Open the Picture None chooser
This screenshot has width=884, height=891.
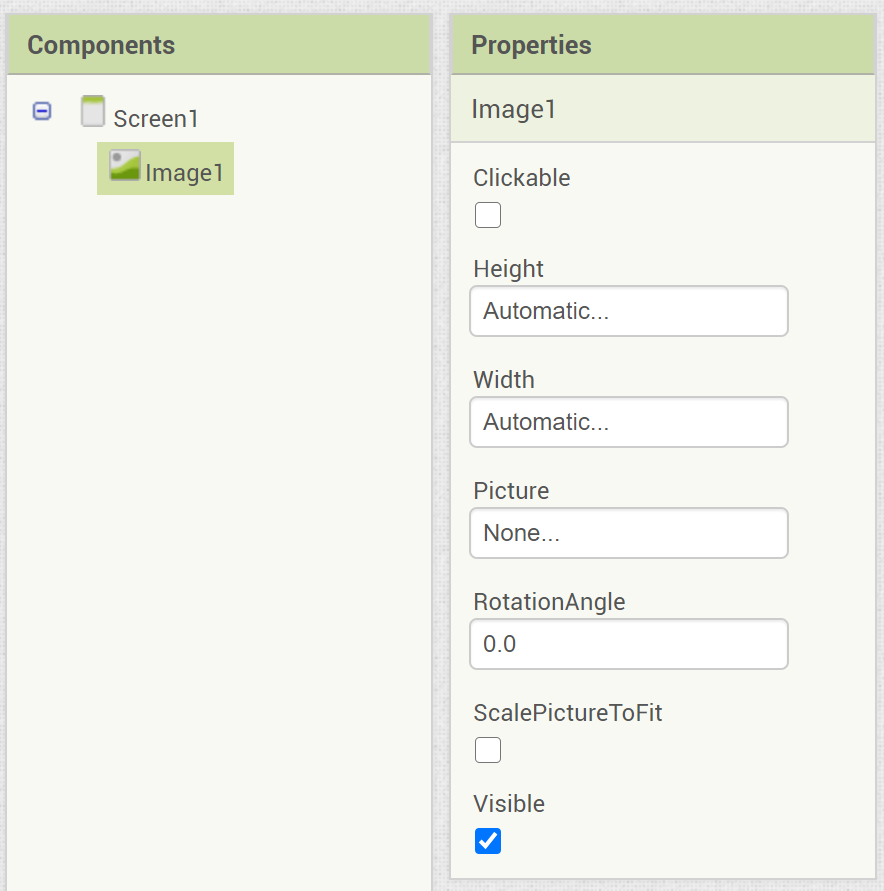[x=628, y=533]
